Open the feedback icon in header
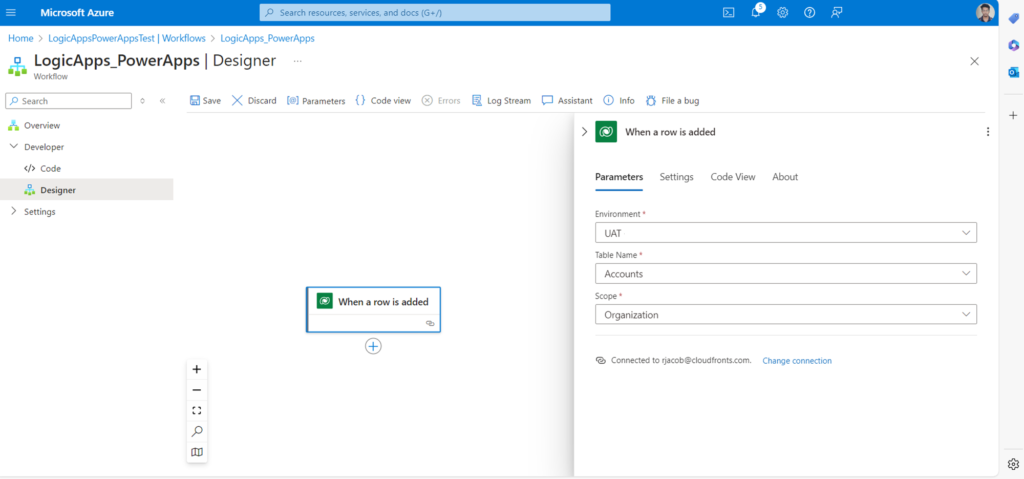Screen dimensions: 1024x479 [837, 12]
